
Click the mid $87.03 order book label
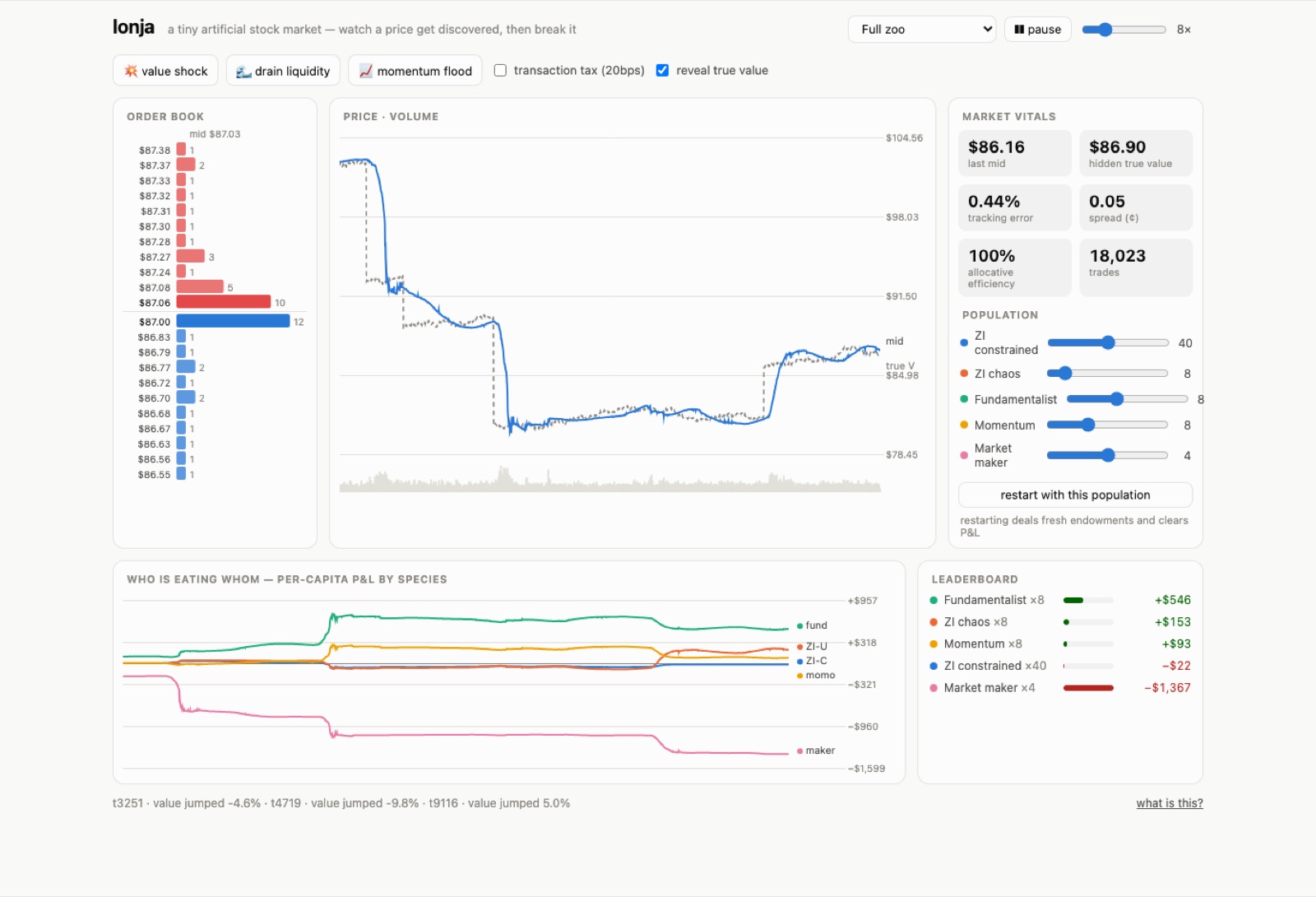tap(215, 134)
